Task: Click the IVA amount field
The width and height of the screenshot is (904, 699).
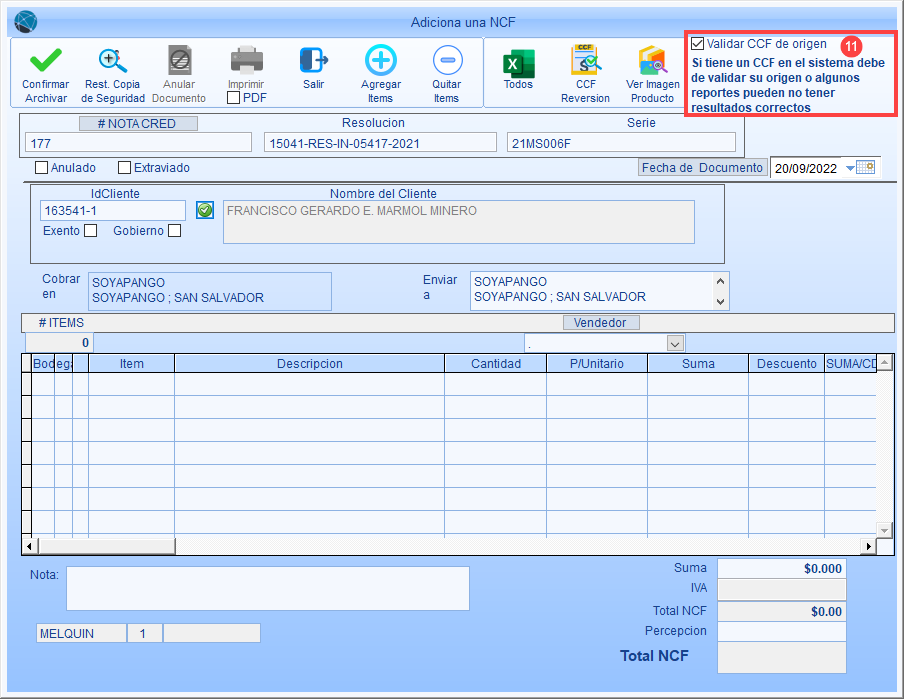Action: pos(782,589)
